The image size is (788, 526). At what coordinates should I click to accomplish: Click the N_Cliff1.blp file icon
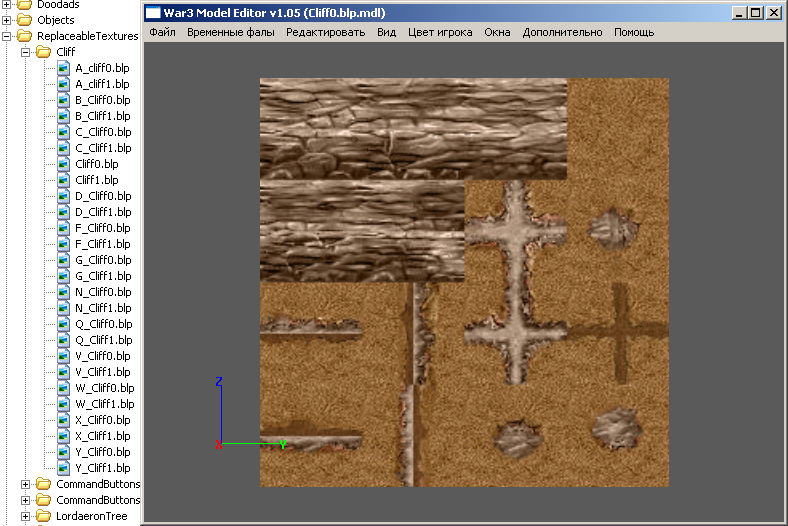pos(63,308)
